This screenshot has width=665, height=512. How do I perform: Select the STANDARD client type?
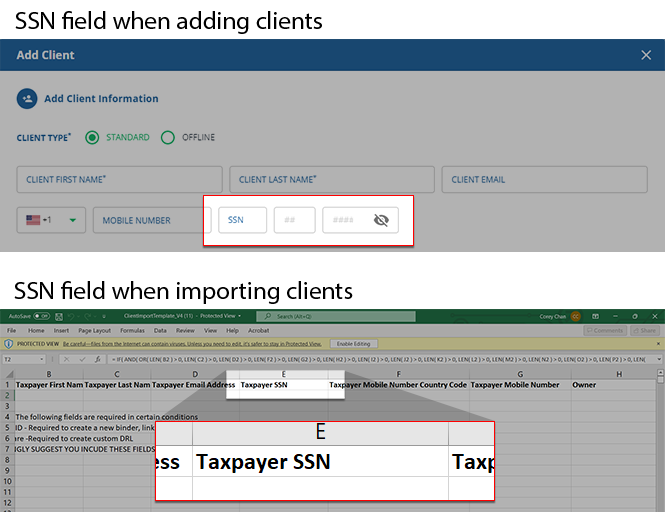coord(93,138)
